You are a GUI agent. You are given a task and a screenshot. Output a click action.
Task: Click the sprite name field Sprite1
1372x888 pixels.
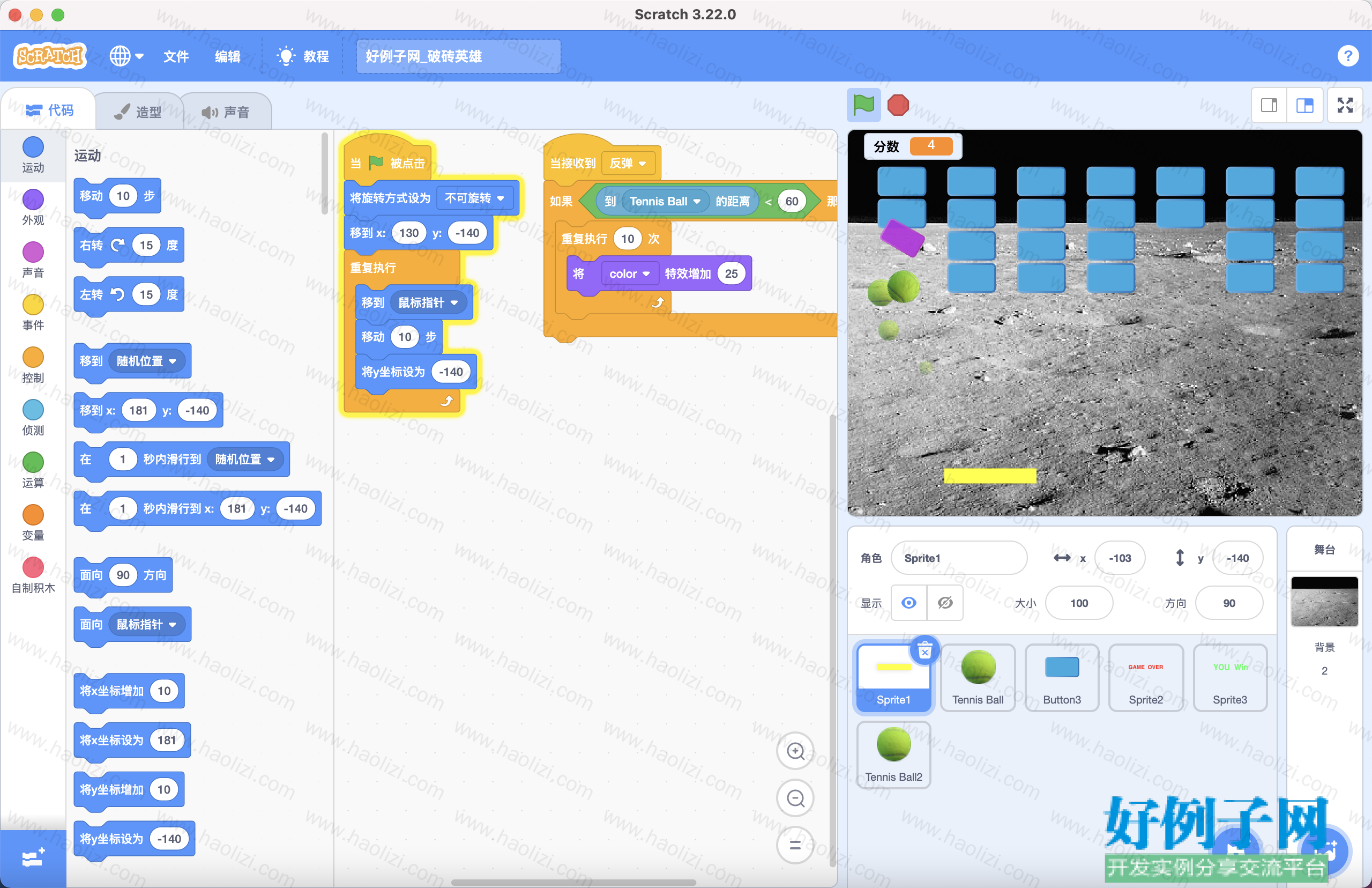click(x=959, y=558)
